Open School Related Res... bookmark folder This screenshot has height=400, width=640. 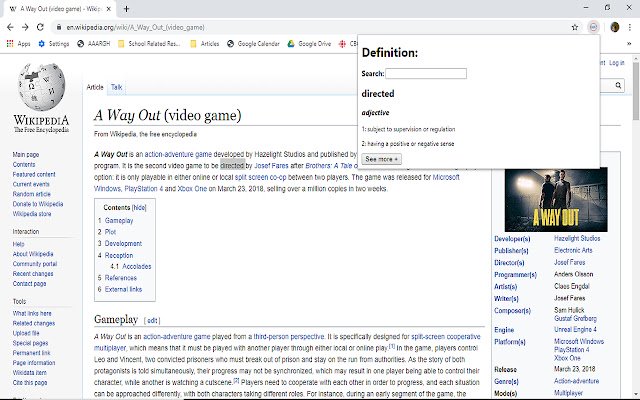click(149, 44)
